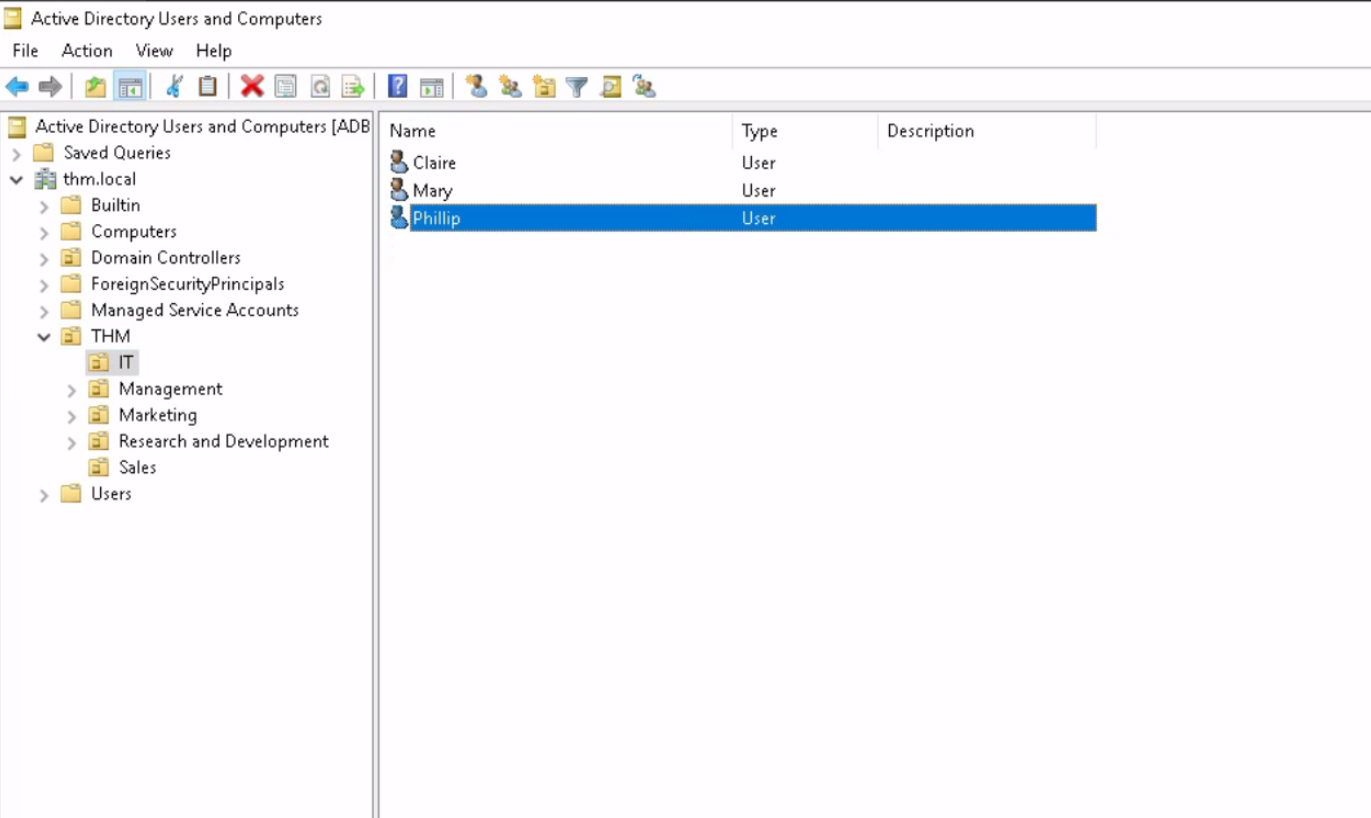Select the Management OU label

[x=171, y=389]
